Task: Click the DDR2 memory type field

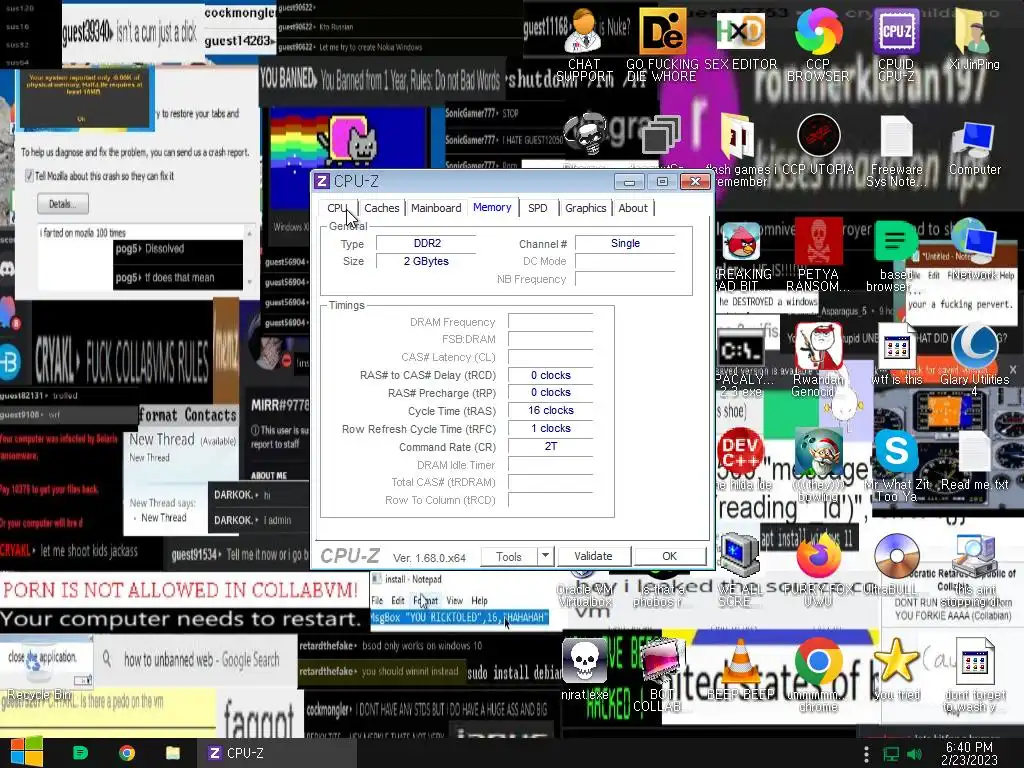Action: (427, 244)
